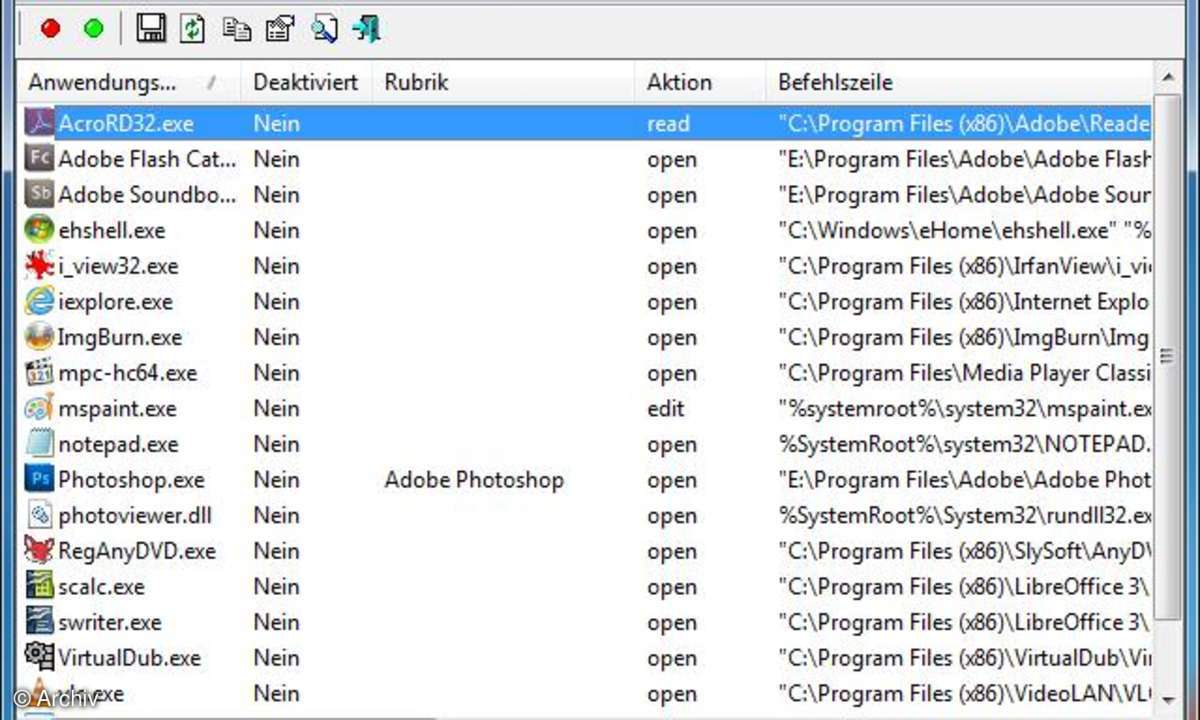Click the mspaint.exe palette icon
Screen dimensions: 1200x720
(39, 408)
